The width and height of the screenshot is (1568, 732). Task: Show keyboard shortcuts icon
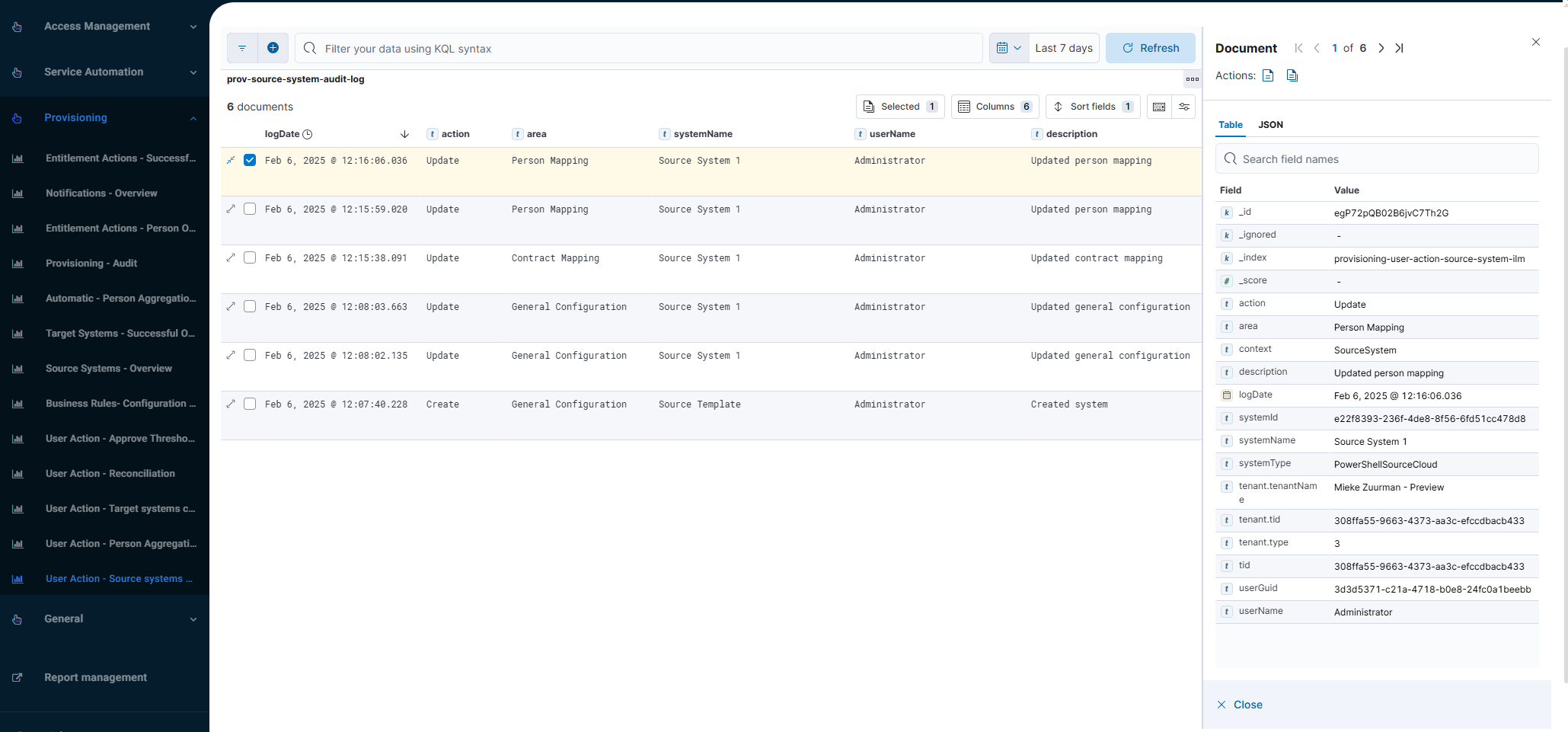coord(1159,107)
